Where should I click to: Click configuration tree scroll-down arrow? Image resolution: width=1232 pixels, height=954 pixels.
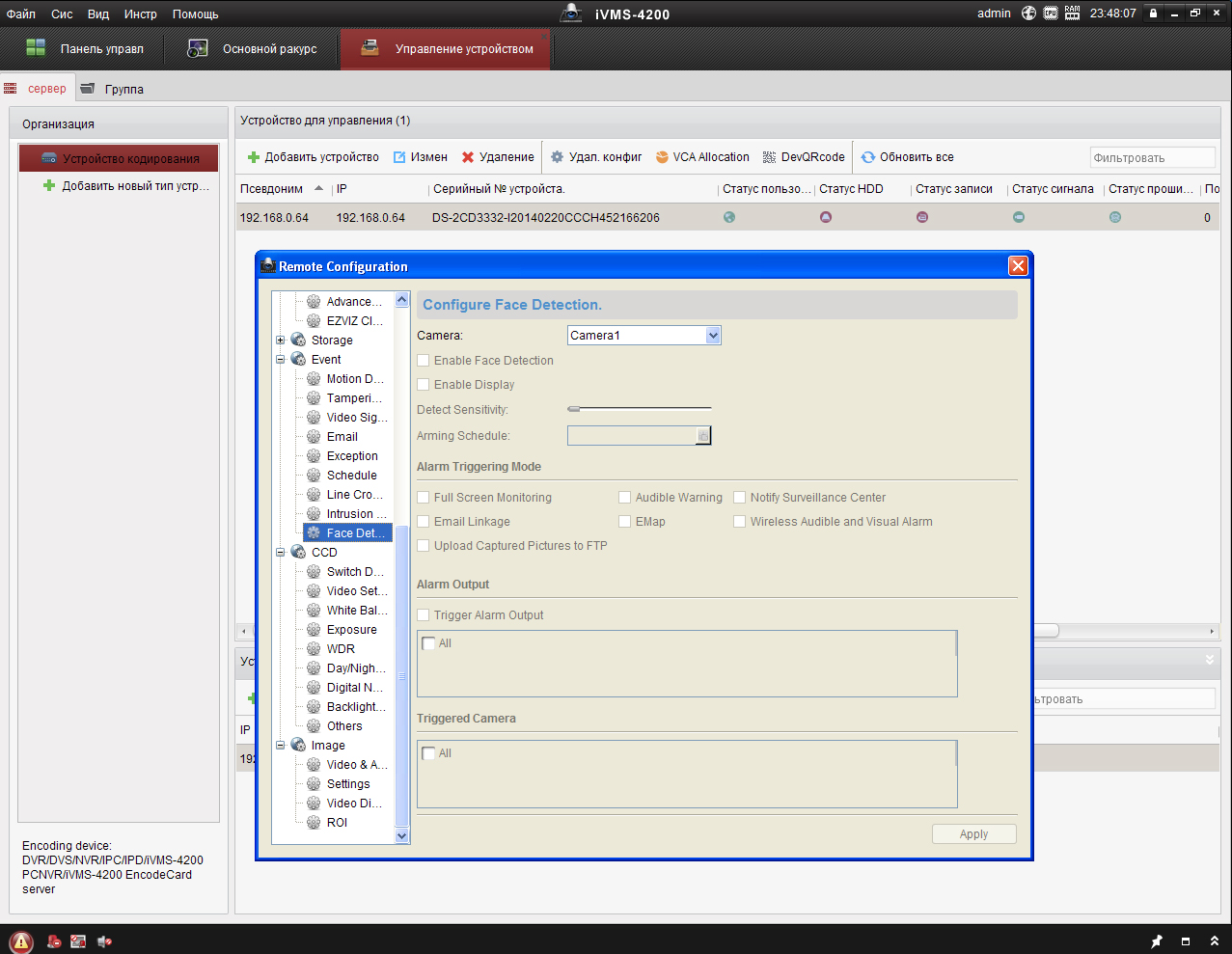[402, 836]
